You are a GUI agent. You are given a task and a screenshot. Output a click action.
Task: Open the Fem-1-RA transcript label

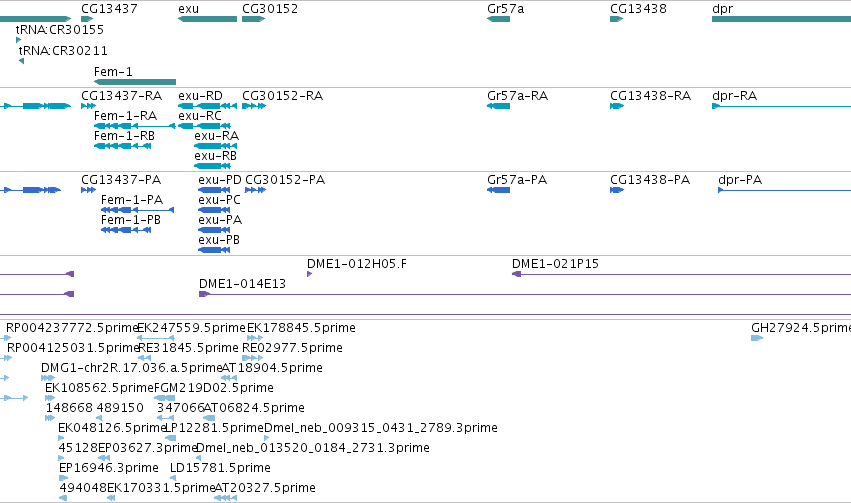click(125, 116)
